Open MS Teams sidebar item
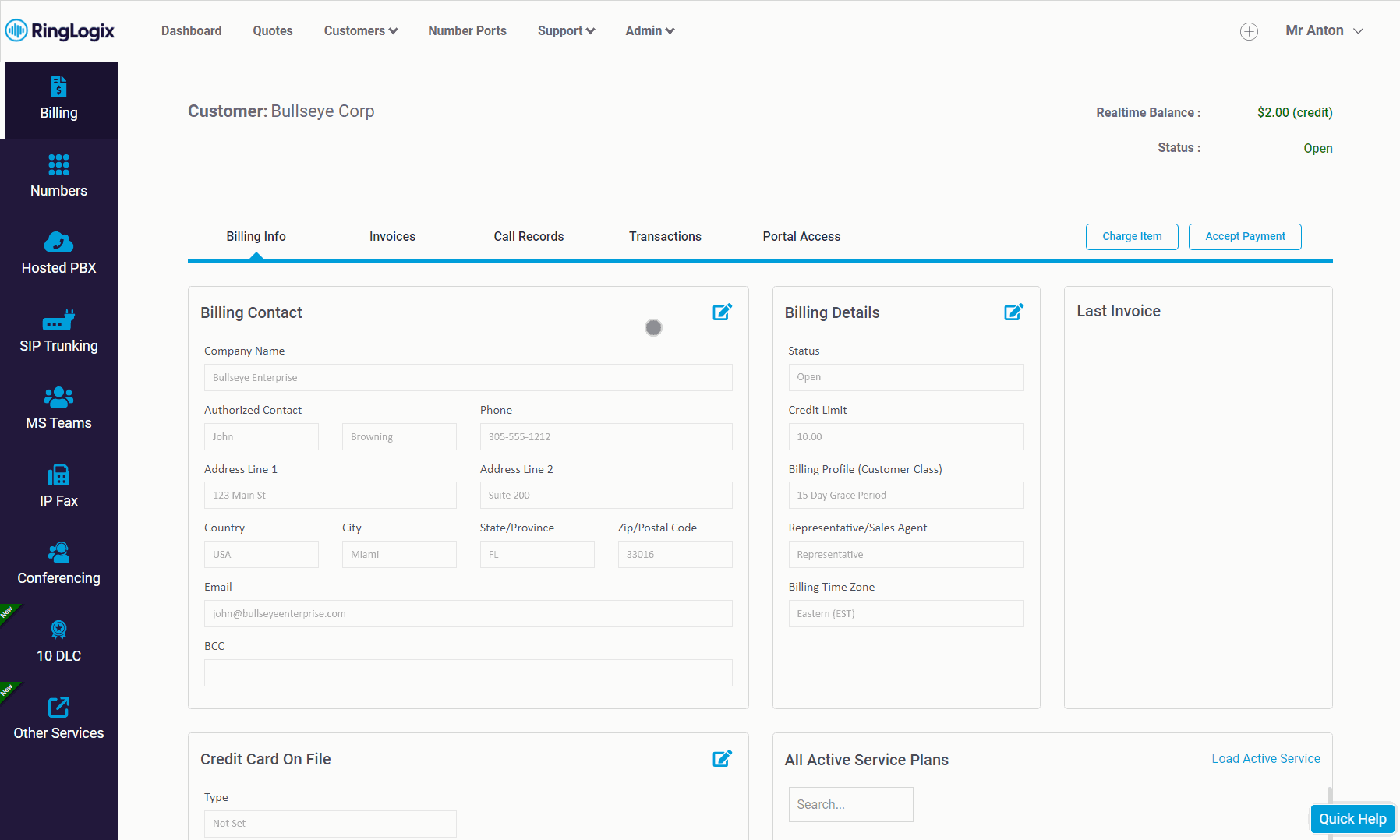 59,409
